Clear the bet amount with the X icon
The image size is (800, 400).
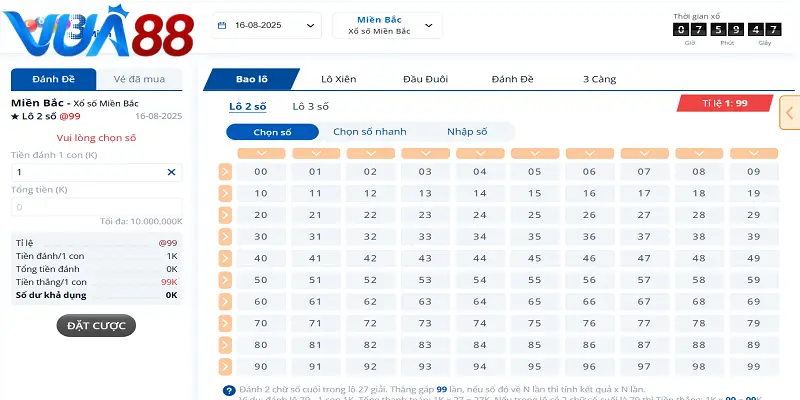(171, 173)
